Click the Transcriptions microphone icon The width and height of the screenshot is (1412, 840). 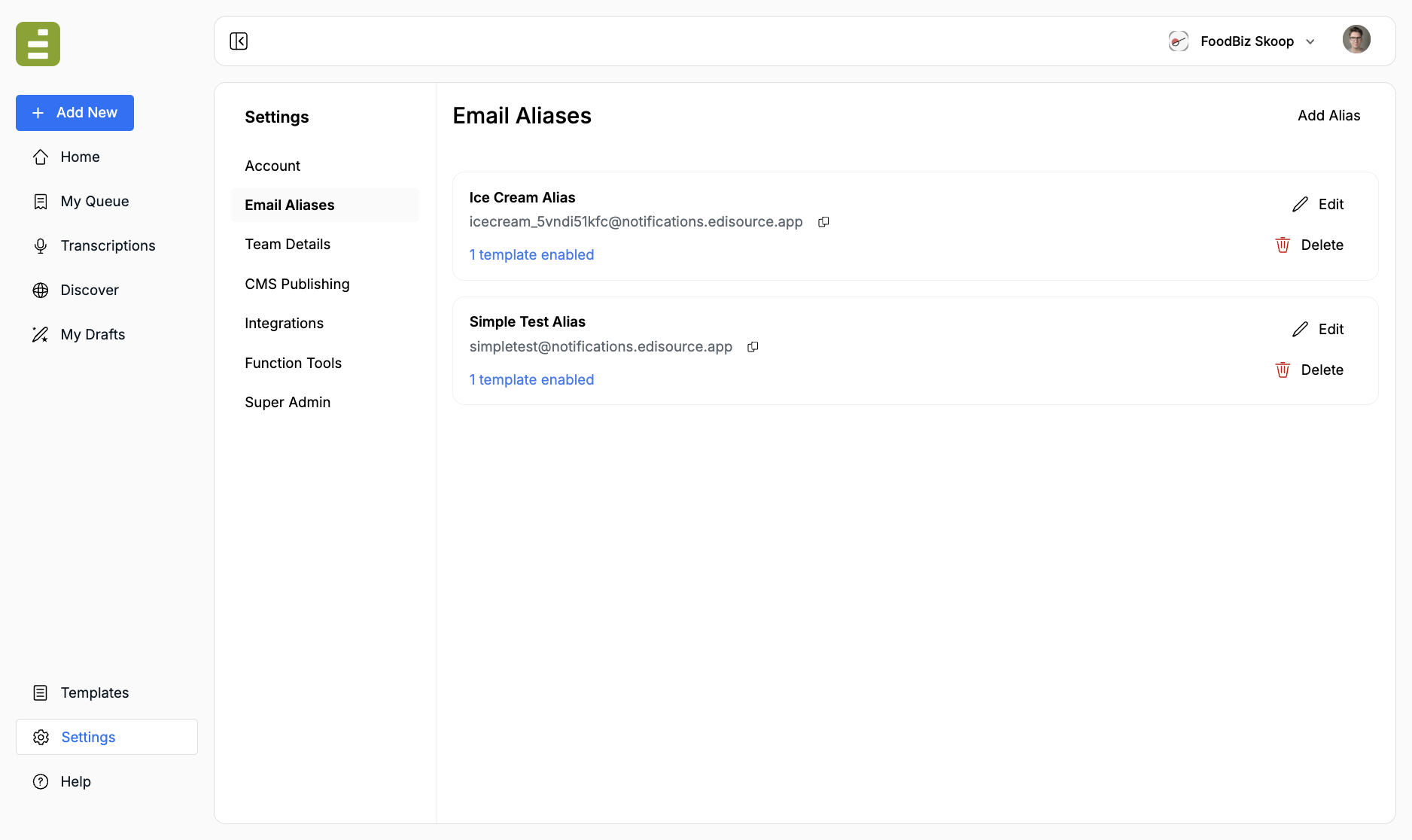pos(41,246)
